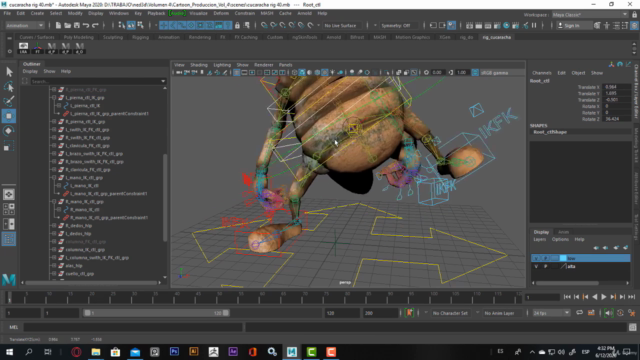Create a new scene from the status line
The width and height of the screenshot is (640, 360).
point(58,25)
